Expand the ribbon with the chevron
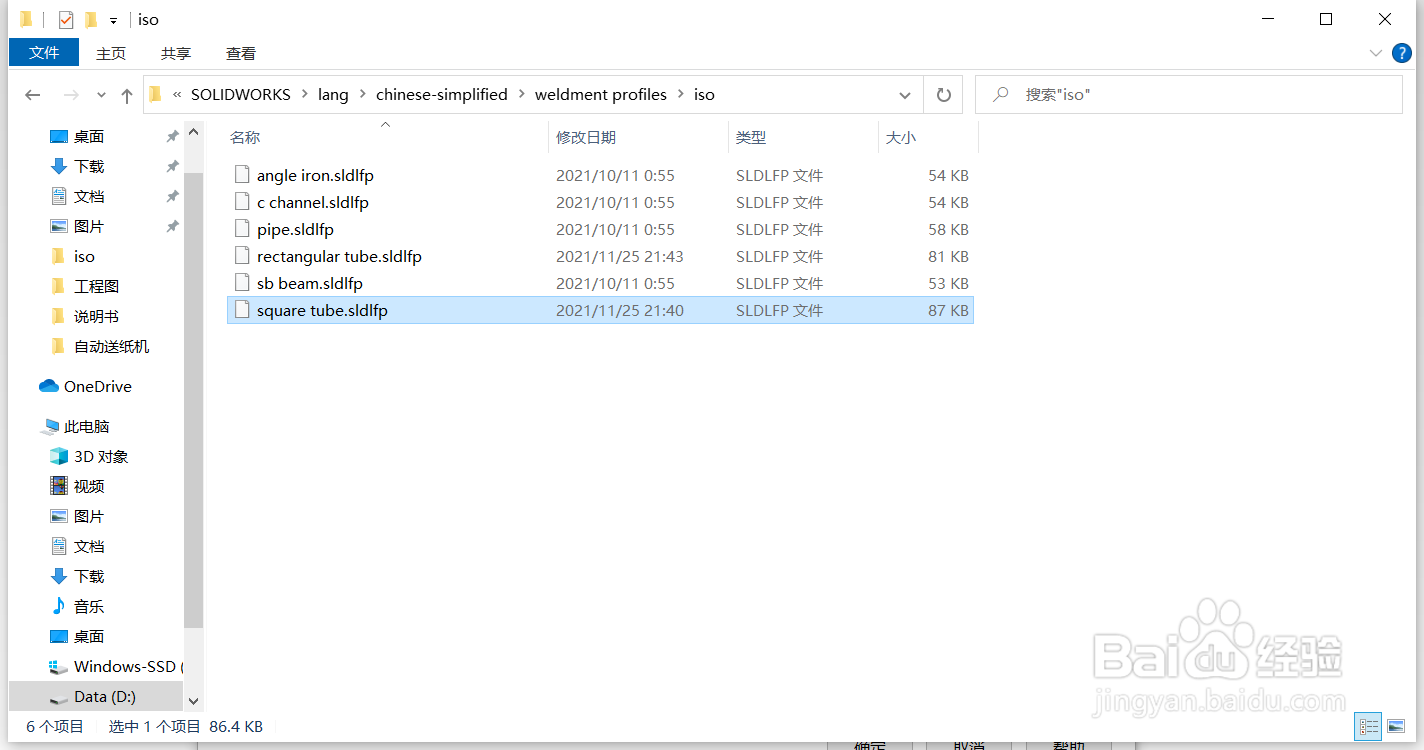This screenshot has height=750, width=1424. point(1375,52)
